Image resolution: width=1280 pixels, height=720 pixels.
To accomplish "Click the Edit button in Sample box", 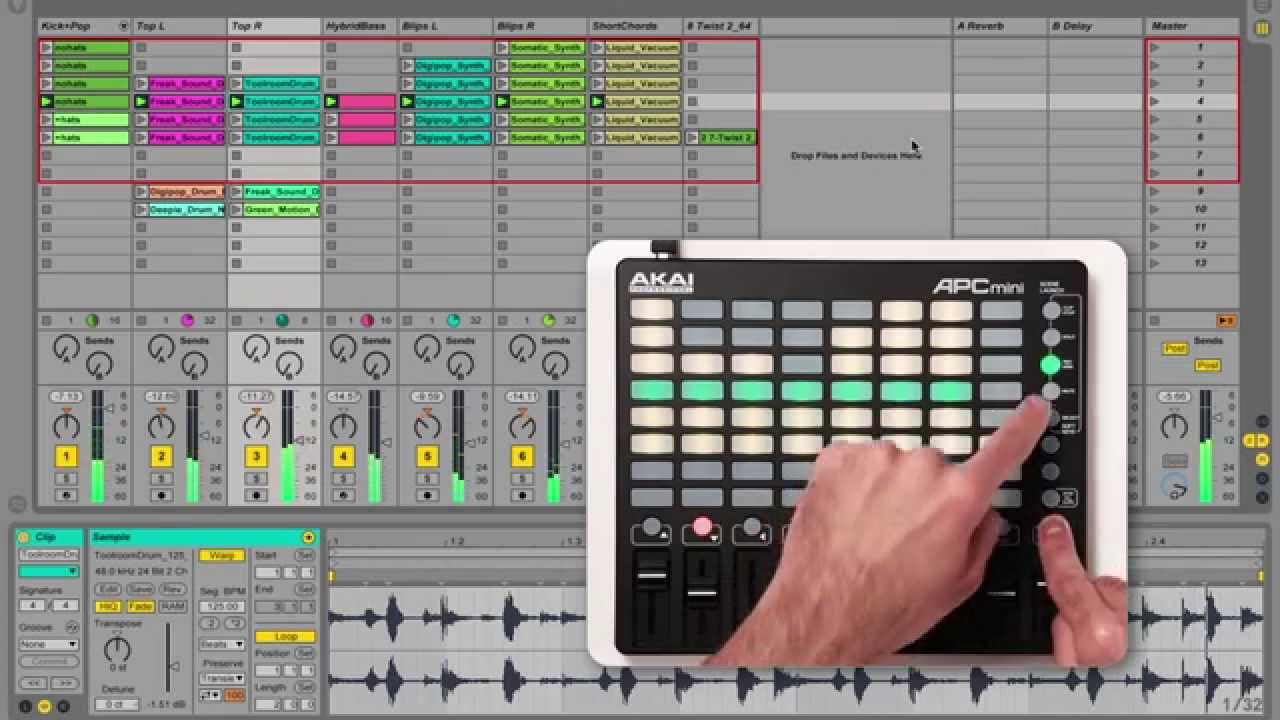I will [x=108, y=590].
